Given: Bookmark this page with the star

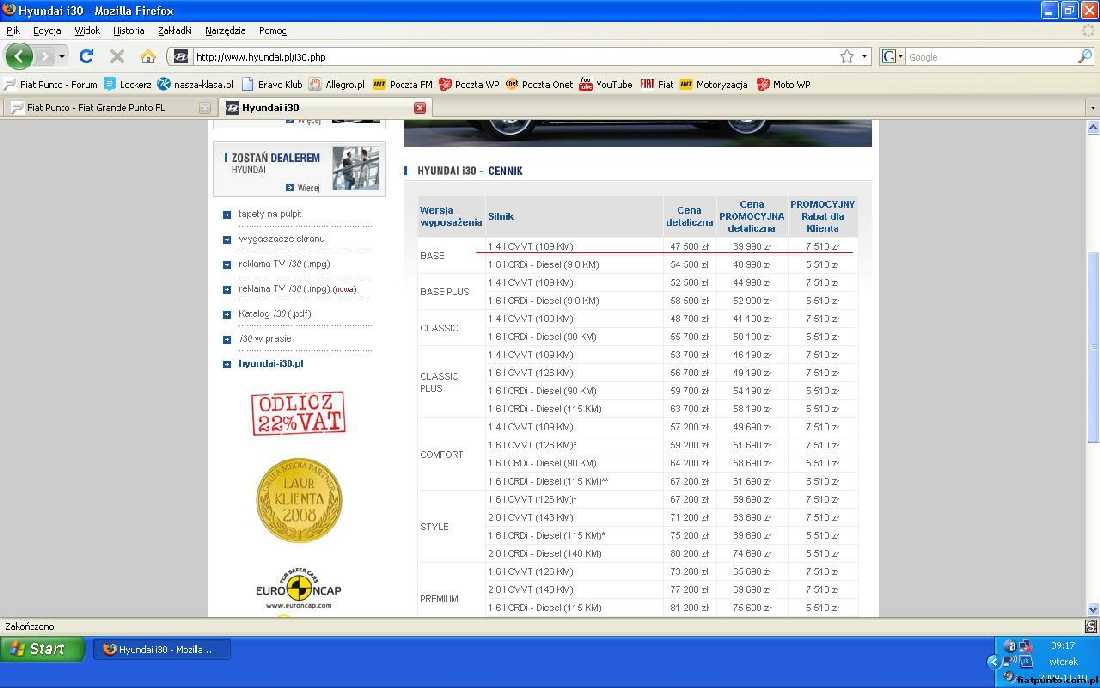Looking at the screenshot, I should pyautogui.click(x=847, y=57).
